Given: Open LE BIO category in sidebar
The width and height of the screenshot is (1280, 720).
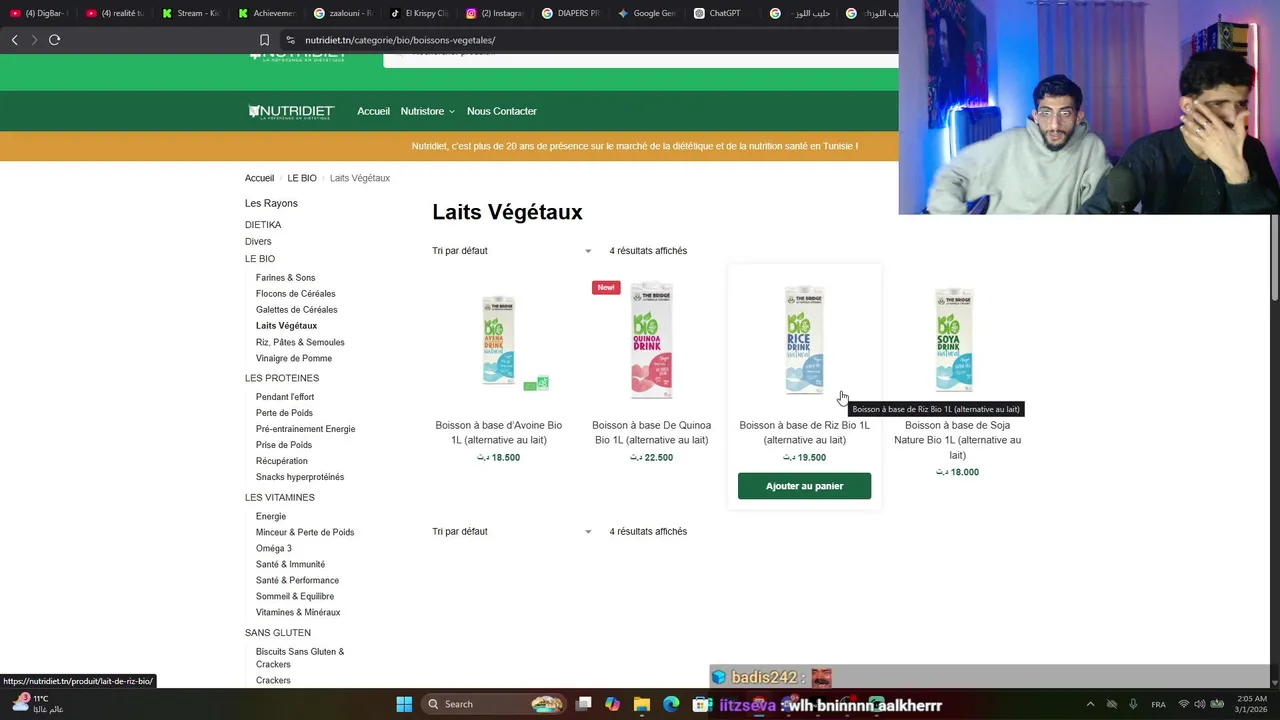Looking at the screenshot, I should tap(260, 259).
